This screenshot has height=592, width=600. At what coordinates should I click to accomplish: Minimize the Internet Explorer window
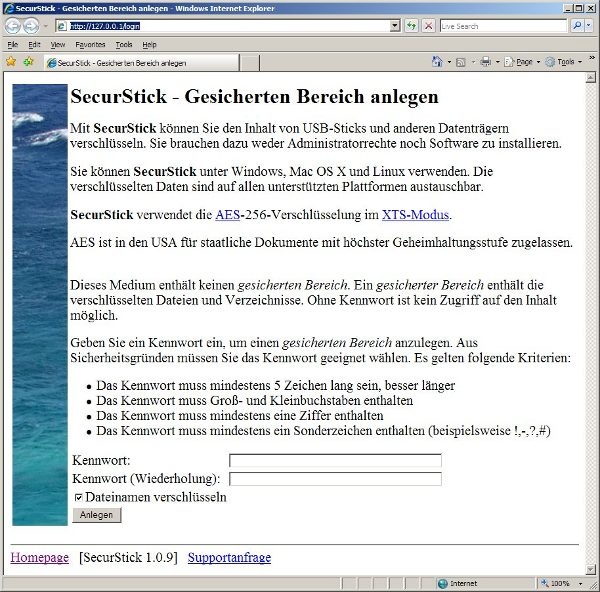point(569,8)
